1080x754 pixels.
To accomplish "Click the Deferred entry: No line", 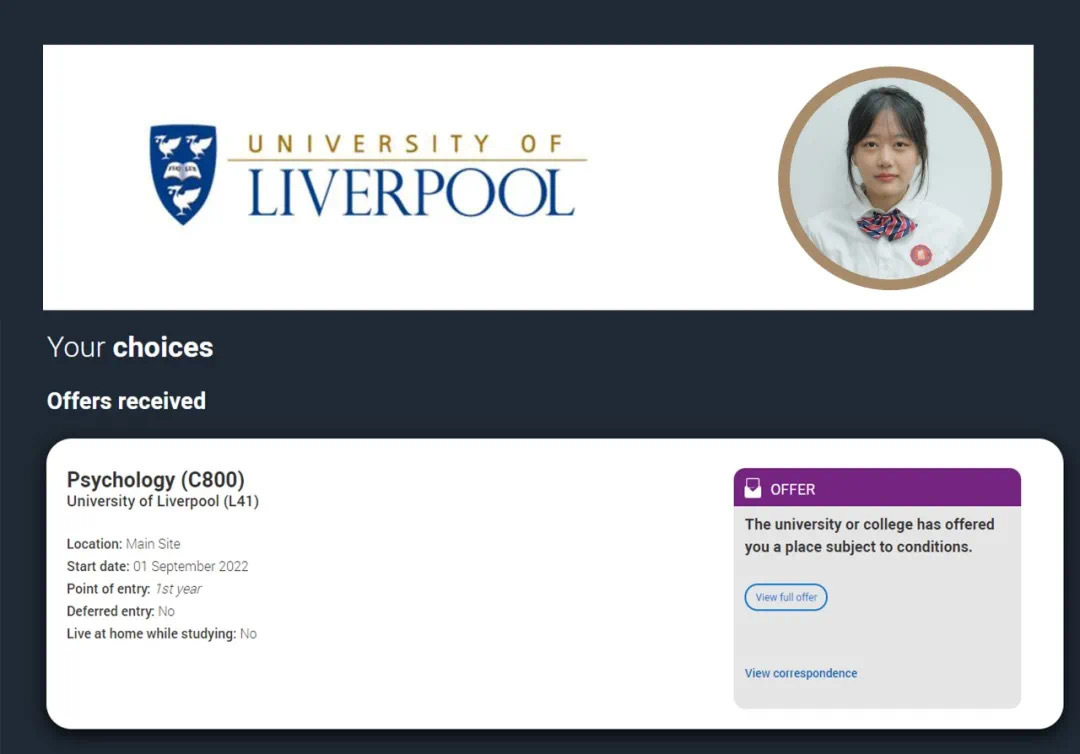I will pyautogui.click(x=121, y=611).
